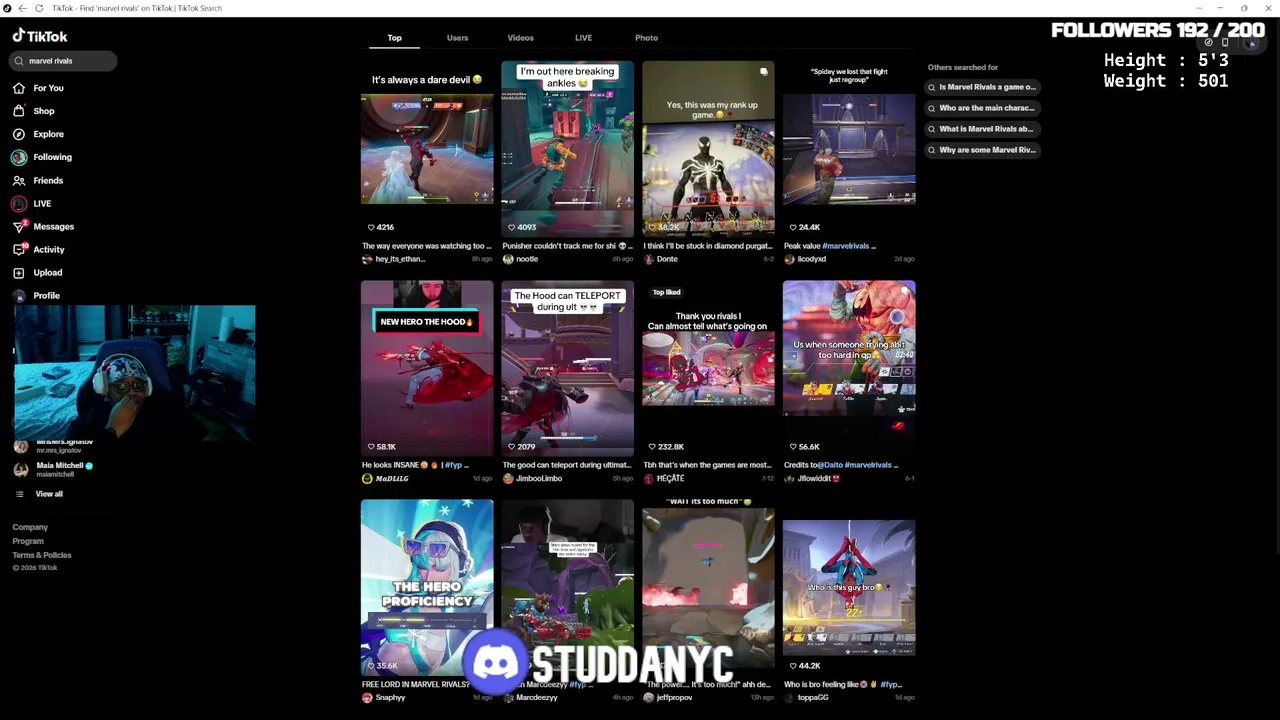The width and height of the screenshot is (1280, 720).
Task: Switch to the Videos tab
Action: (x=520, y=38)
